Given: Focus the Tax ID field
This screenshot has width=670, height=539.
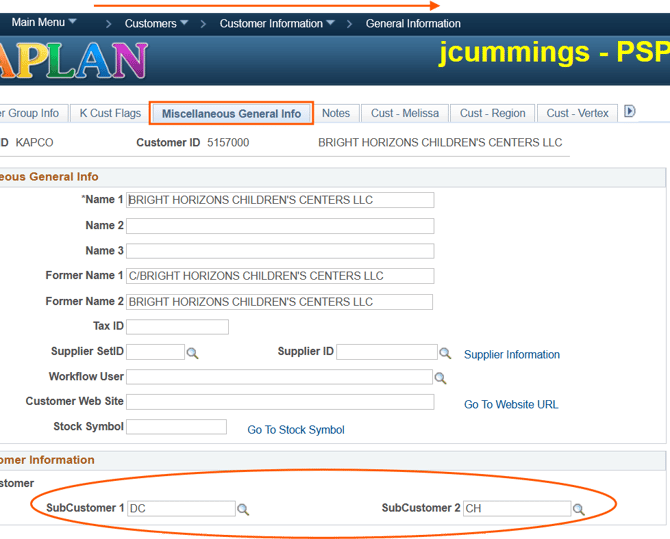Looking at the screenshot, I should (x=177, y=327).
